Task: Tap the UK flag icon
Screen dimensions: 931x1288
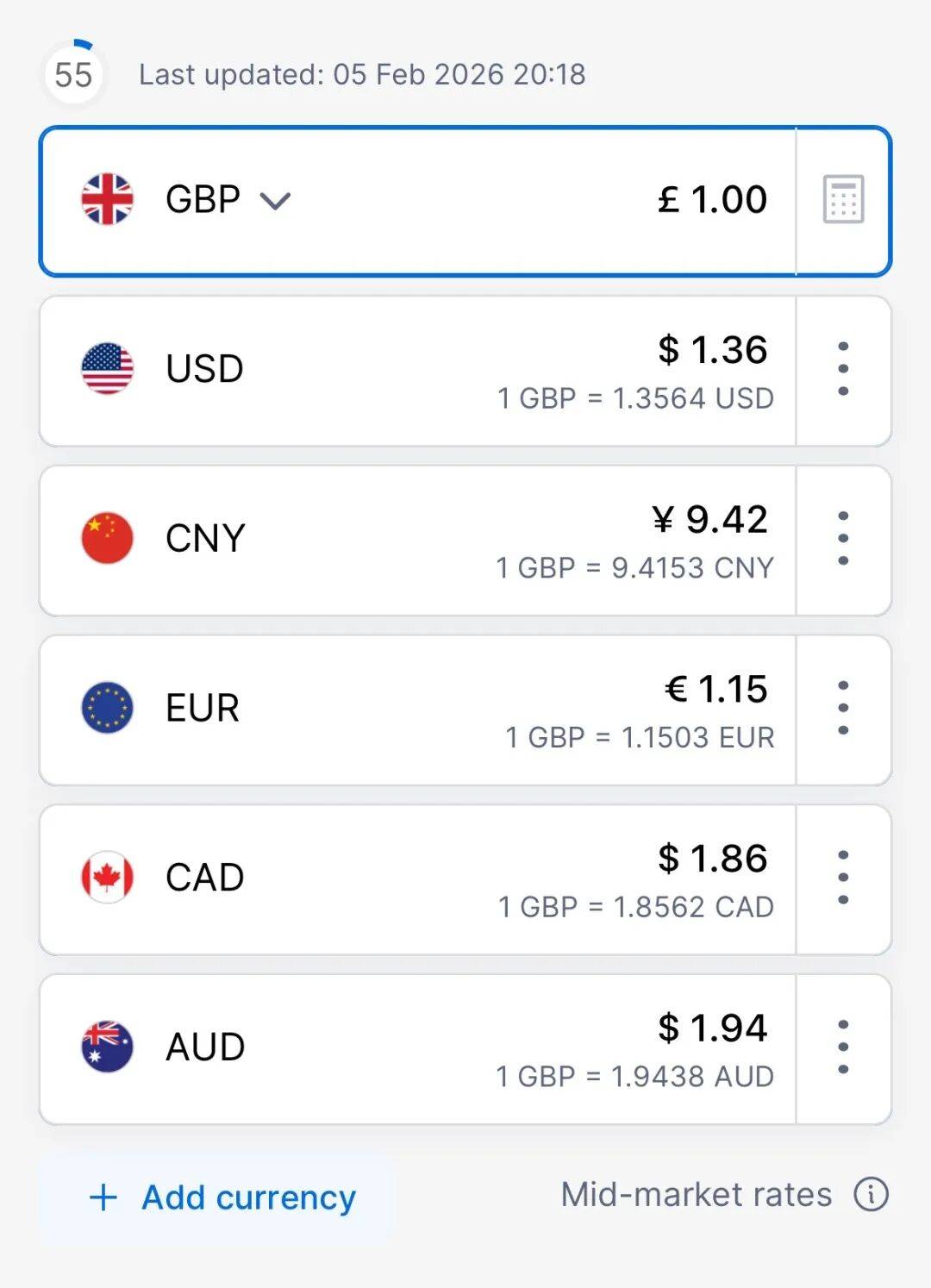Action: (107, 199)
